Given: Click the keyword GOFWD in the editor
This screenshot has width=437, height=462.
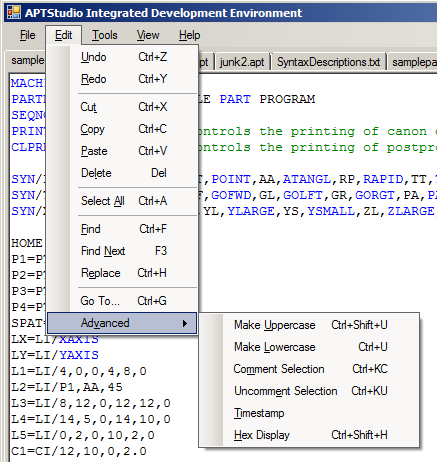Looking at the screenshot, I should pos(231,195).
